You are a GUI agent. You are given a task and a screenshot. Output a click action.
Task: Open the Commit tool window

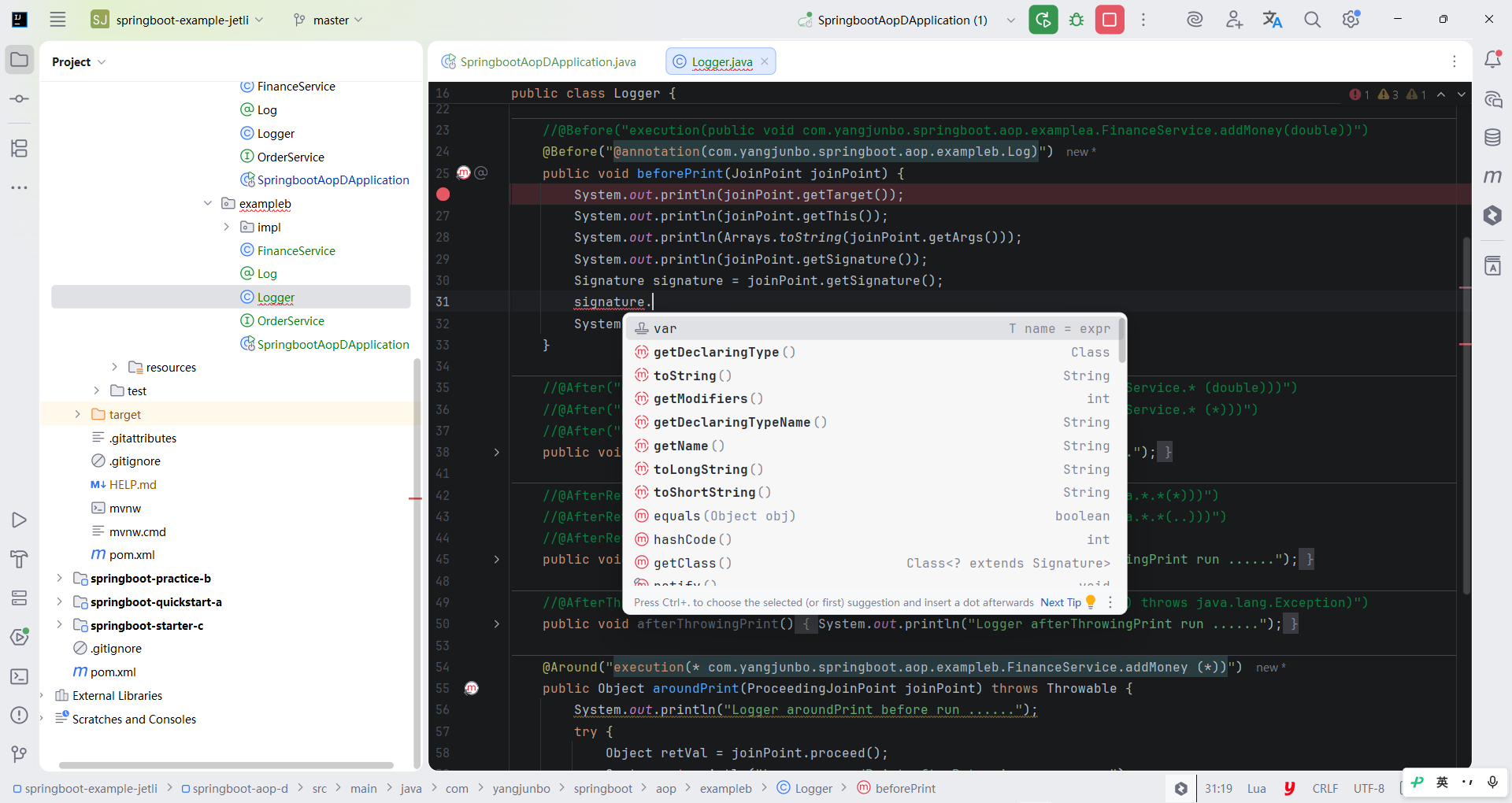click(20, 99)
